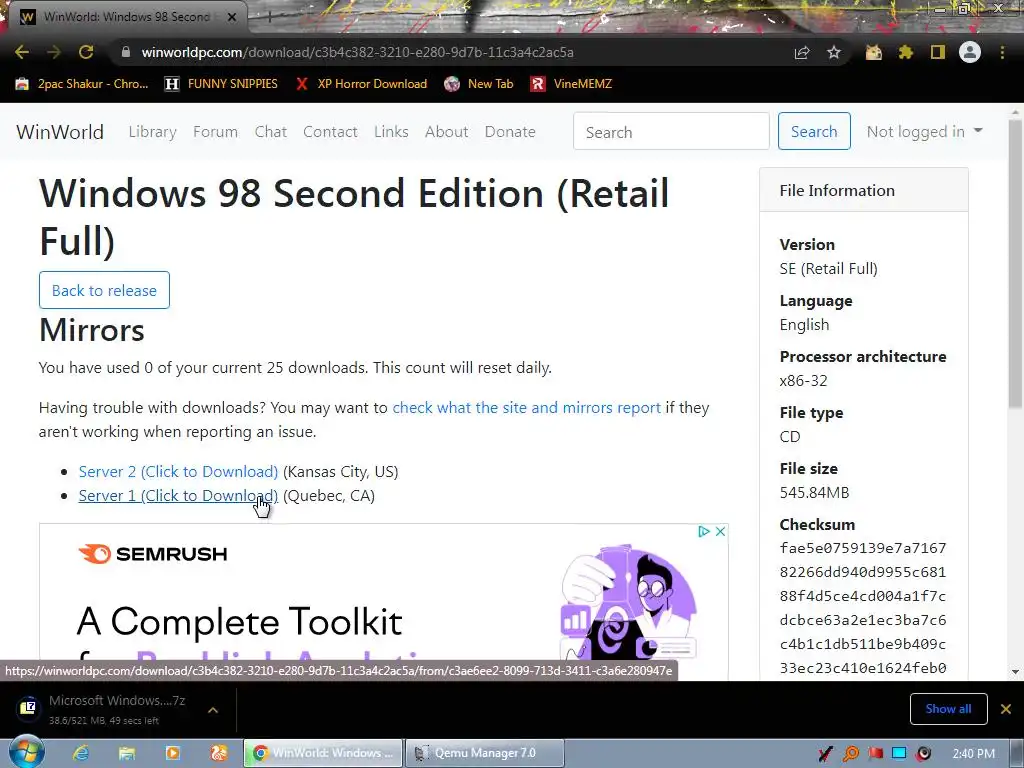Share this page via the share icon

pos(802,52)
